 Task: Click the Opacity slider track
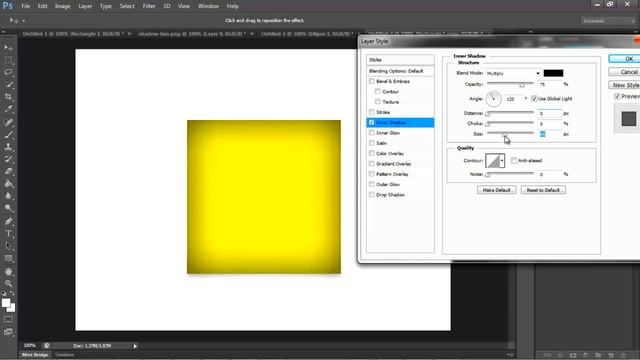point(510,84)
